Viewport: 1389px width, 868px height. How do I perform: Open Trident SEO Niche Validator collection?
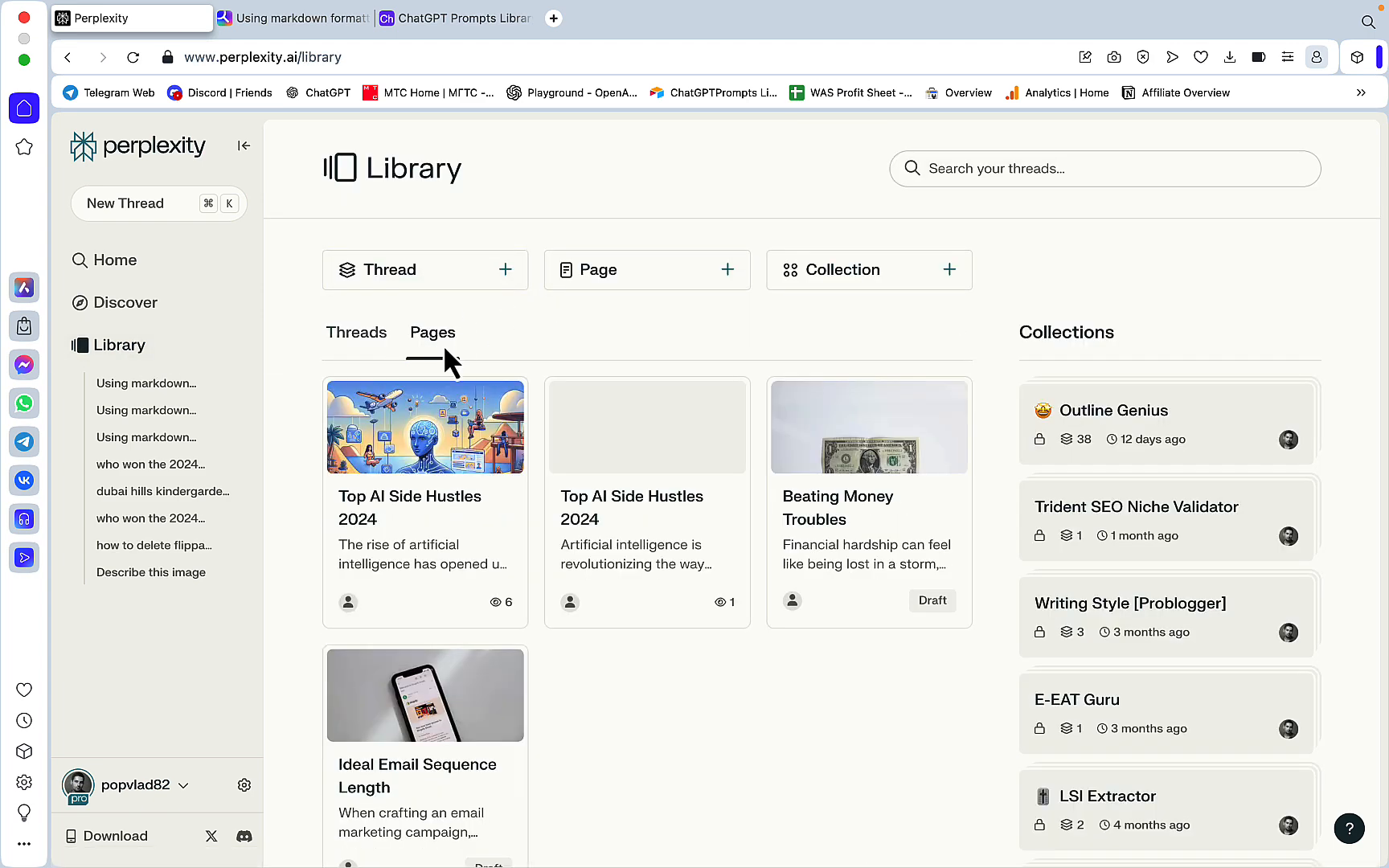pyautogui.click(x=1166, y=520)
